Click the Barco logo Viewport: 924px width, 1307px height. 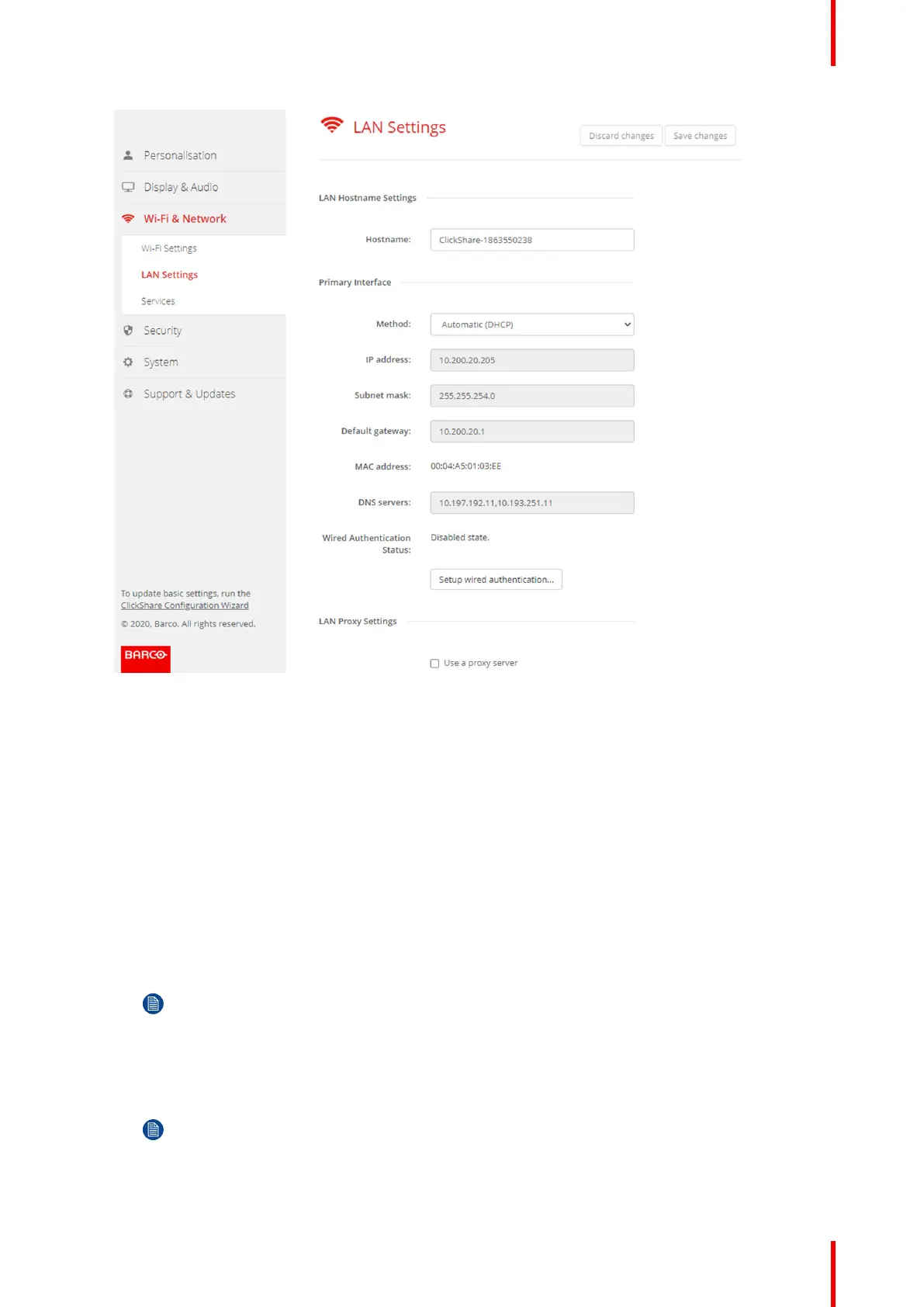tap(146, 659)
